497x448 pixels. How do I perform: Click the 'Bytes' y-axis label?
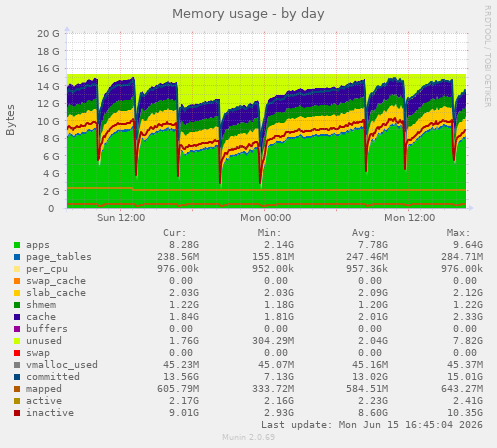point(10,120)
